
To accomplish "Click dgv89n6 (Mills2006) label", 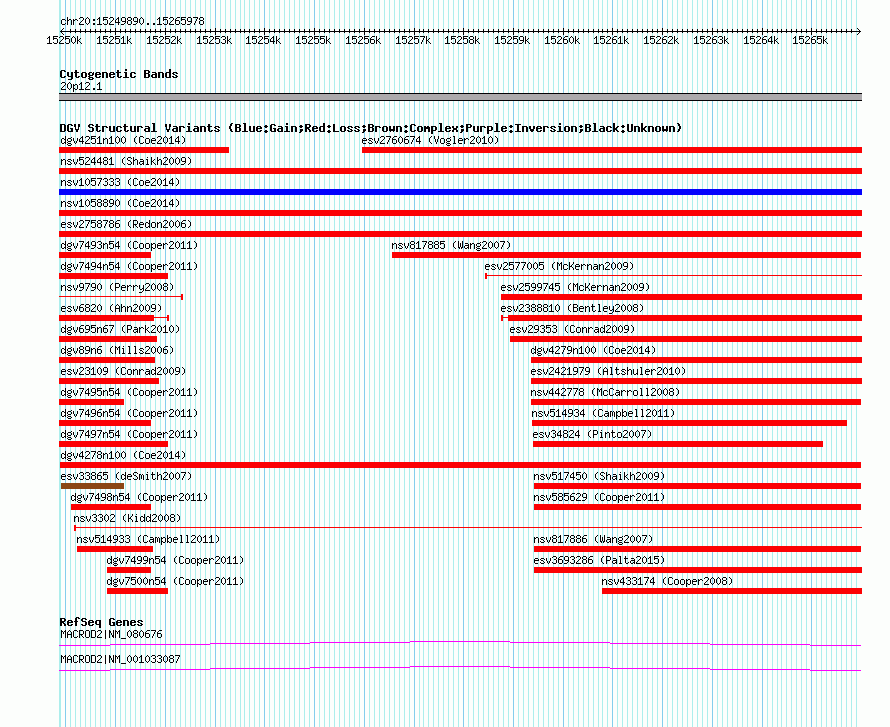I will click(117, 350).
